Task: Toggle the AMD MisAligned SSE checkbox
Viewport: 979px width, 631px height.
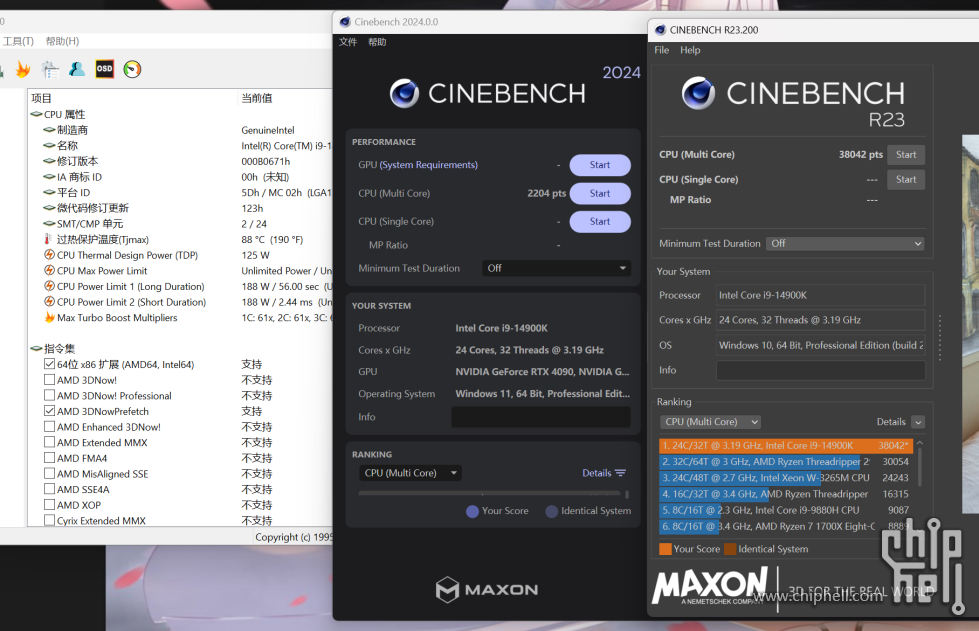Action: [49, 473]
